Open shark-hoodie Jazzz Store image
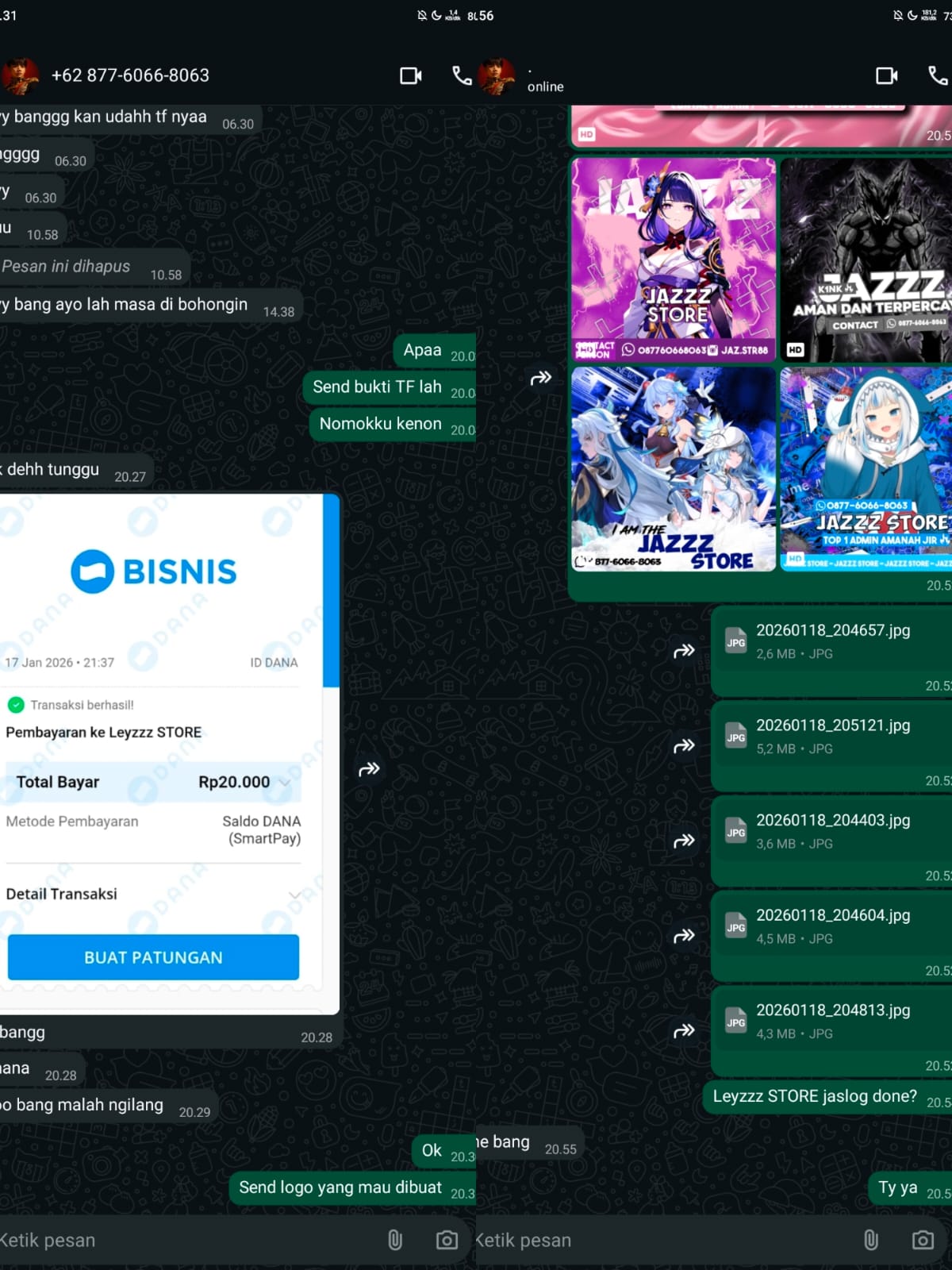Screen dimensions: 952x1270 866,468
